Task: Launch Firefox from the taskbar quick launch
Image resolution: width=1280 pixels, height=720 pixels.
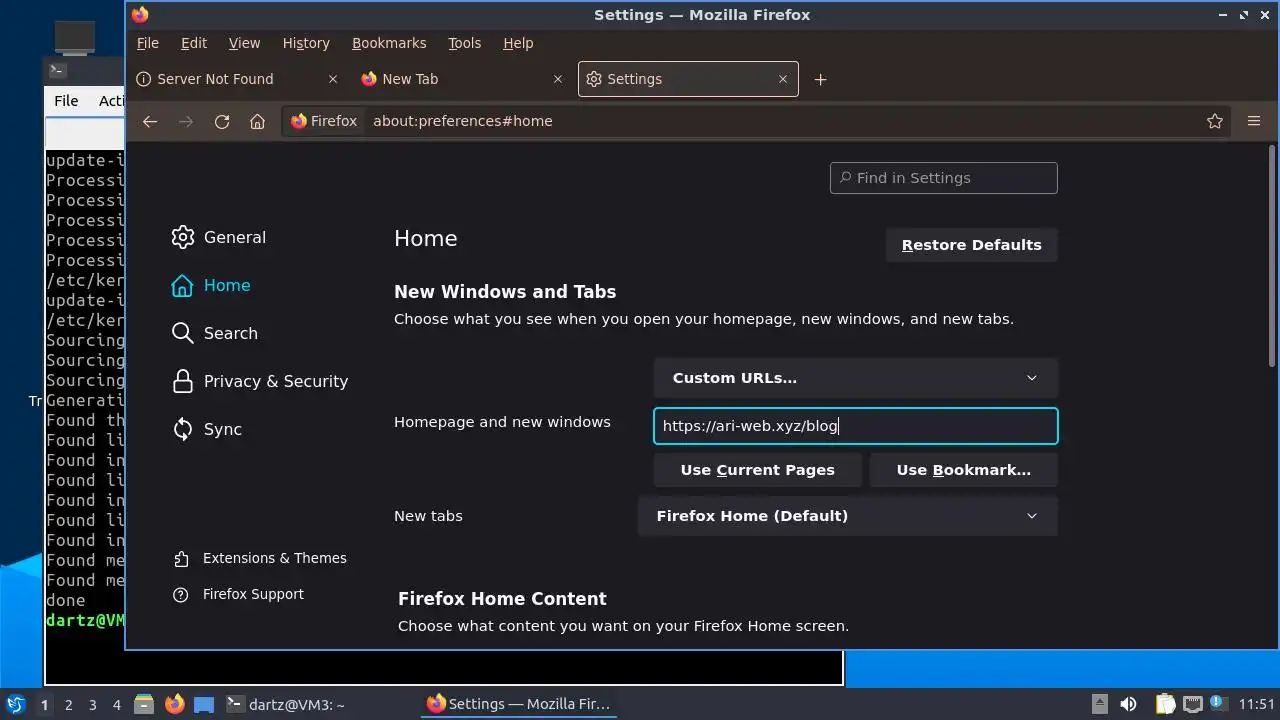Action: (175, 704)
